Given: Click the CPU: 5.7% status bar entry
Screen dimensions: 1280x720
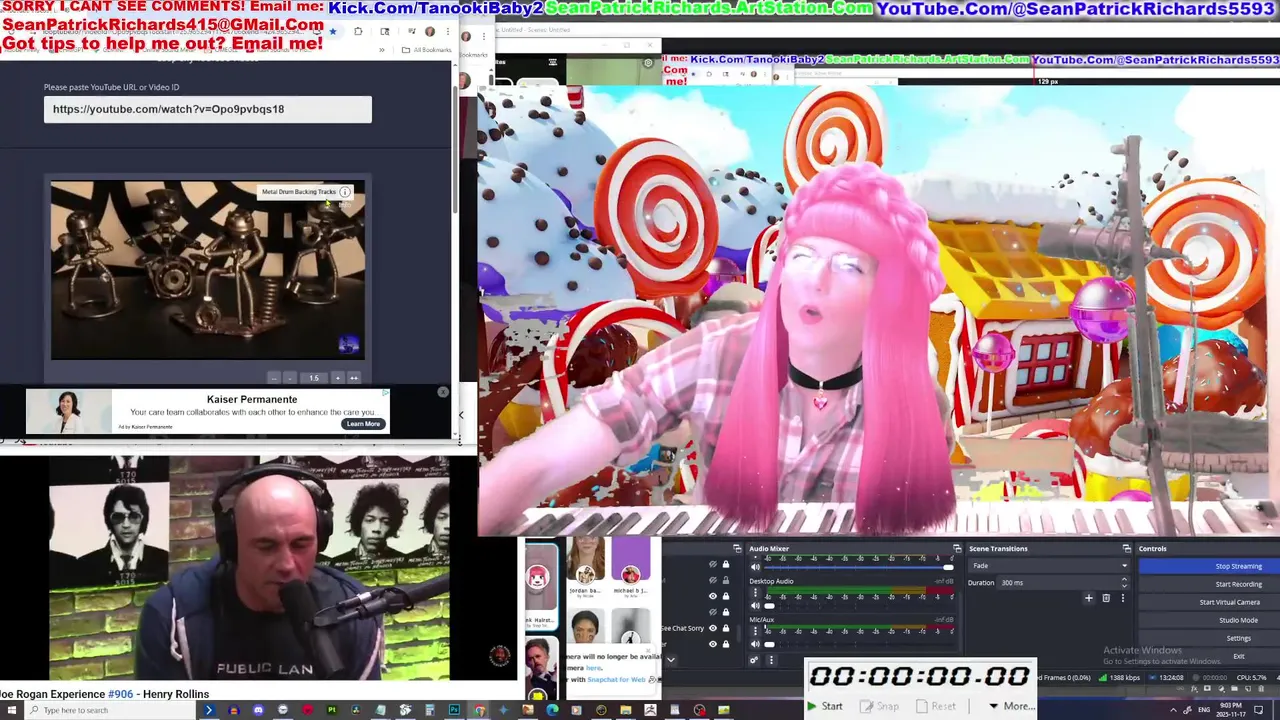Looking at the screenshot, I should [1251, 677].
